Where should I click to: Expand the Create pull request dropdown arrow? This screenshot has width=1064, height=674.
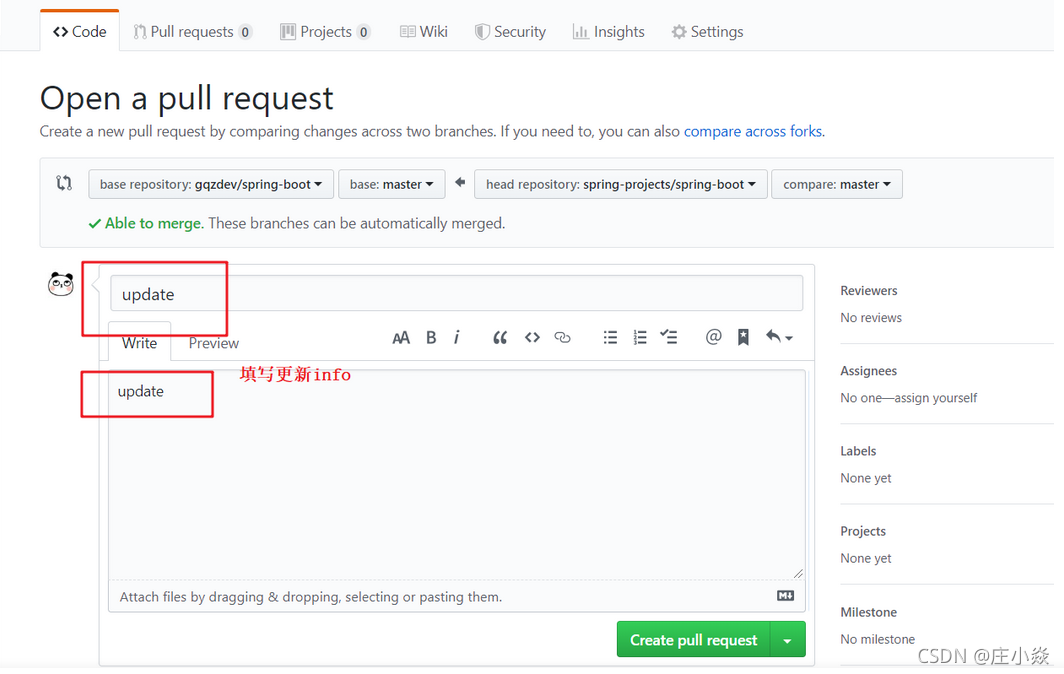pos(787,639)
